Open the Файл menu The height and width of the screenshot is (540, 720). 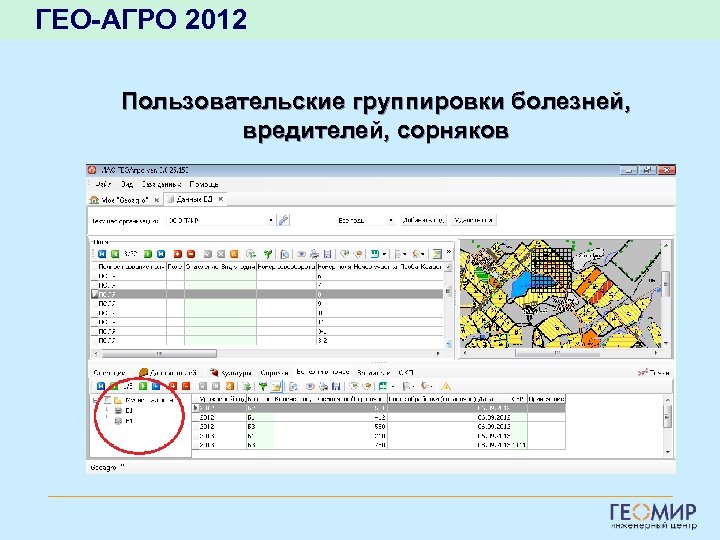pyautogui.click(x=104, y=184)
